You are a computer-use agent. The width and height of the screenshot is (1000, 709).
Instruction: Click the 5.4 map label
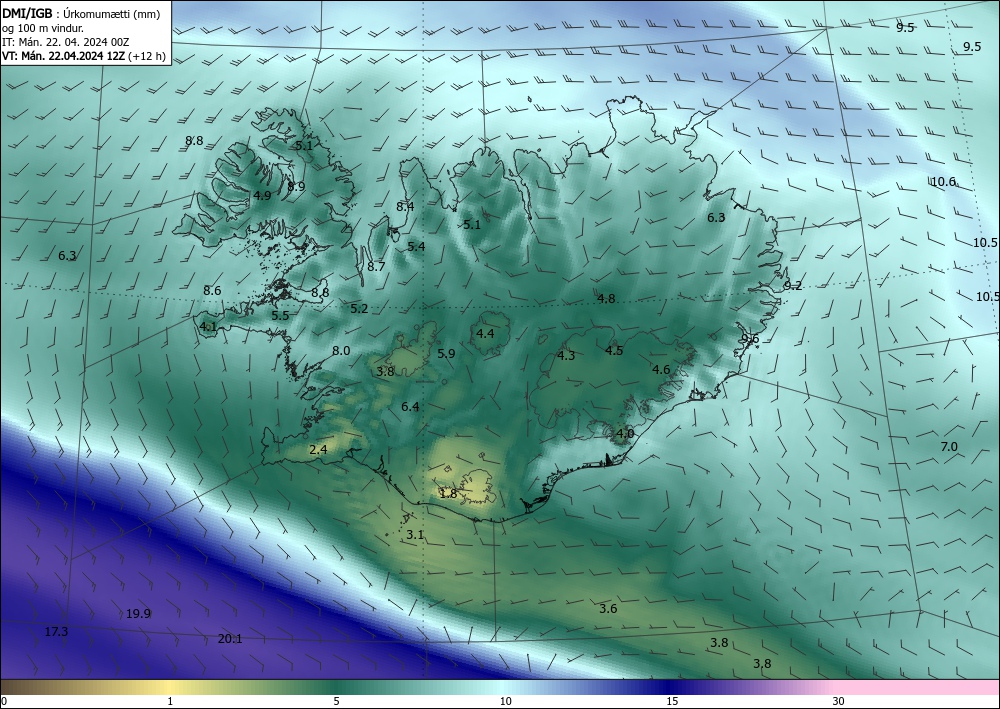416,247
